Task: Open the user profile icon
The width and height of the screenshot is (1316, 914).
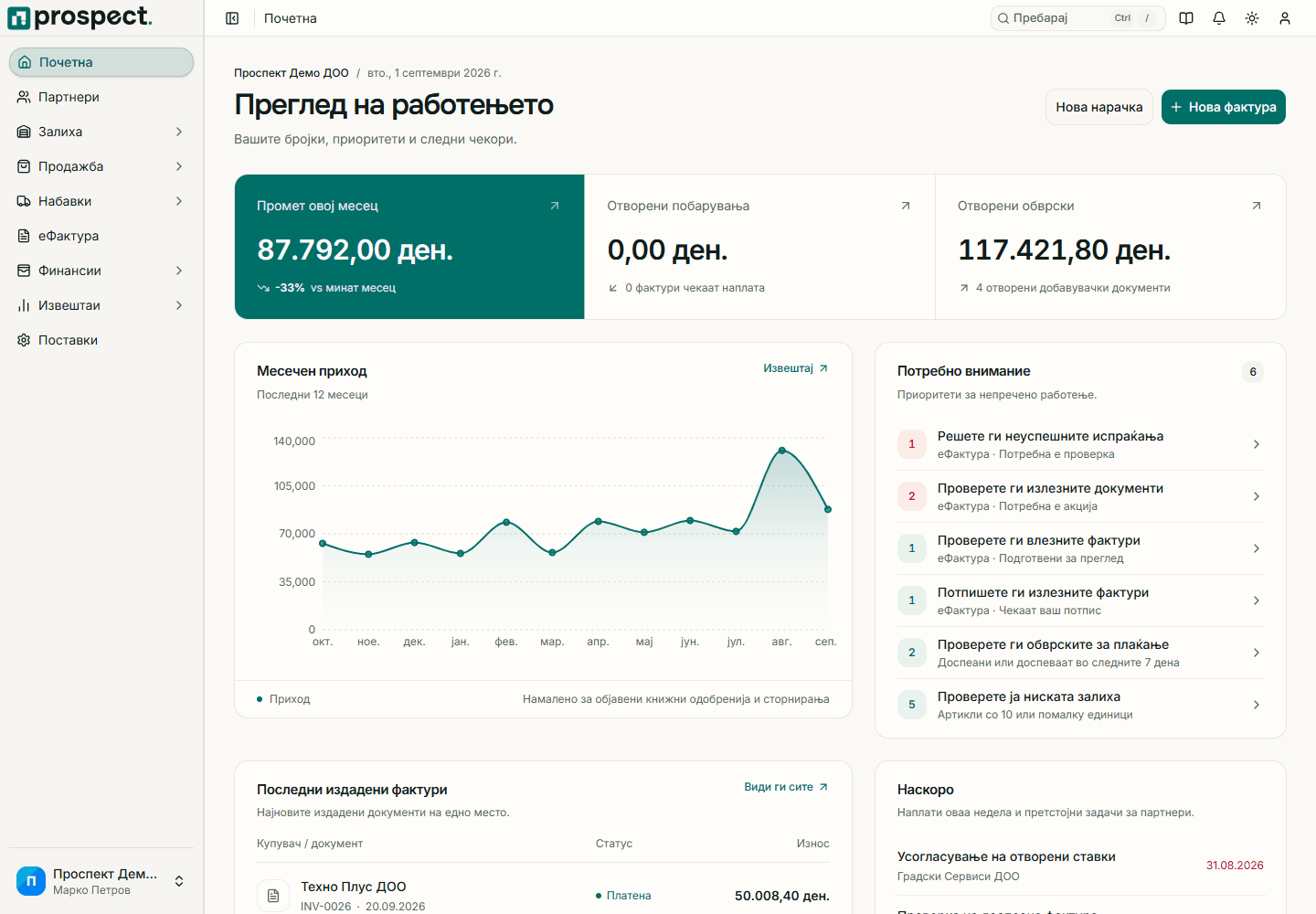Action: tap(1285, 18)
